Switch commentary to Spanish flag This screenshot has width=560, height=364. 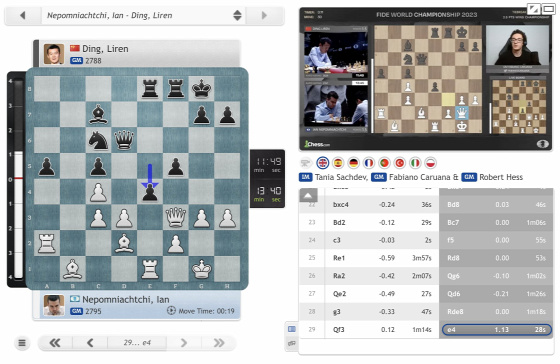[x=338, y=163]
